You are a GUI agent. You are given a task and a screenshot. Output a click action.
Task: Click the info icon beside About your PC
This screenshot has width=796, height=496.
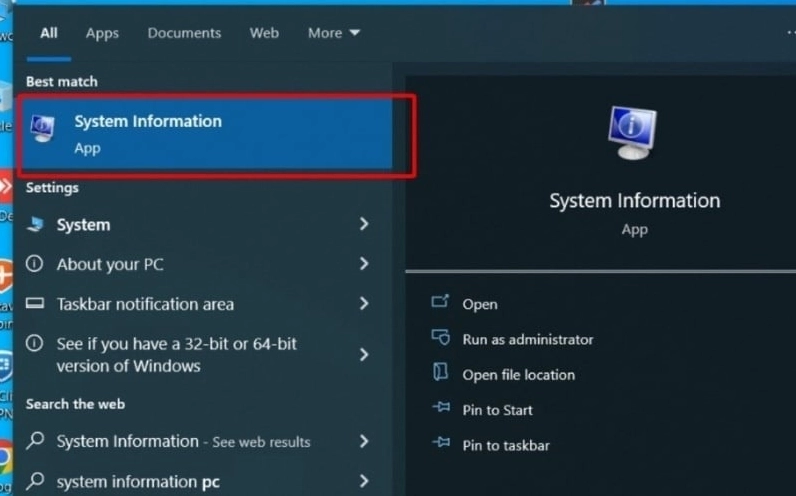coord(35,263)
